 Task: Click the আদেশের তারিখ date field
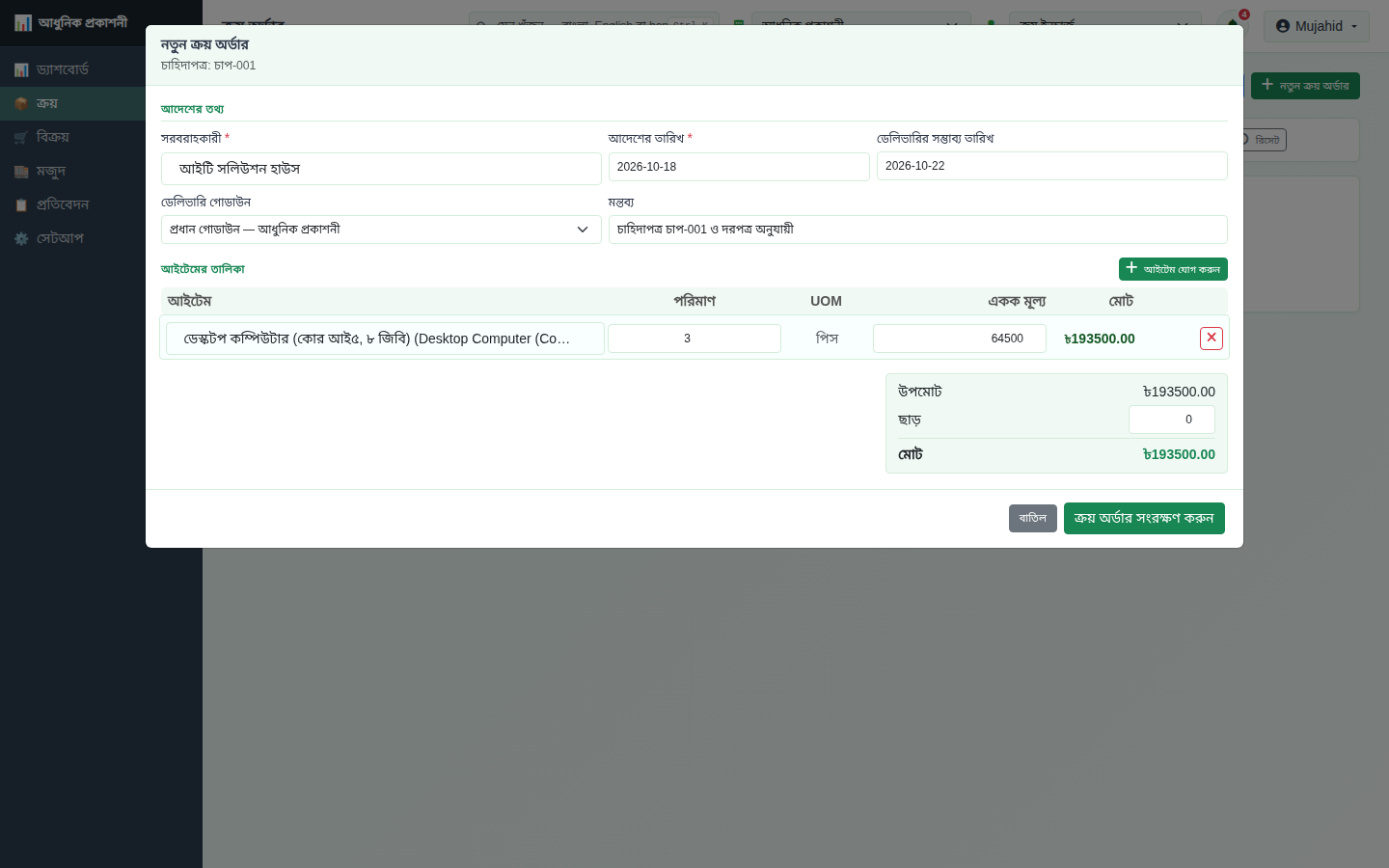[739, 167]
